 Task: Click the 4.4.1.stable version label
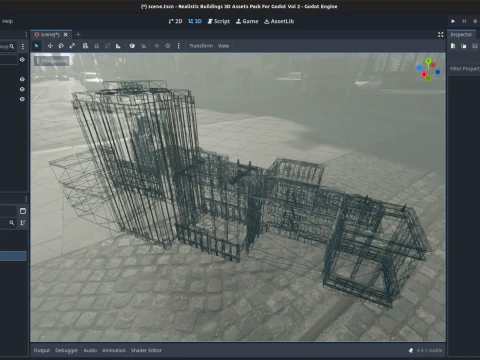tap(429, 350)
